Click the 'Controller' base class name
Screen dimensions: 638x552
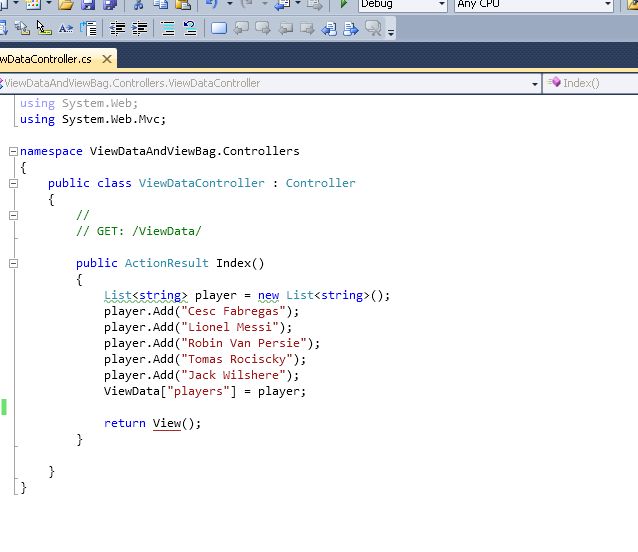click(320, 183)
